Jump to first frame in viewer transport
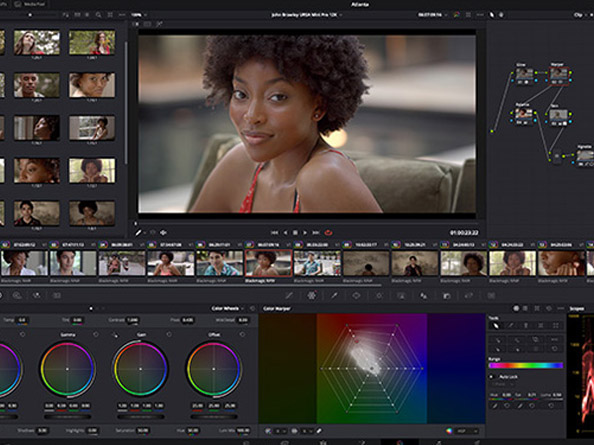 (x=275, y=233)
